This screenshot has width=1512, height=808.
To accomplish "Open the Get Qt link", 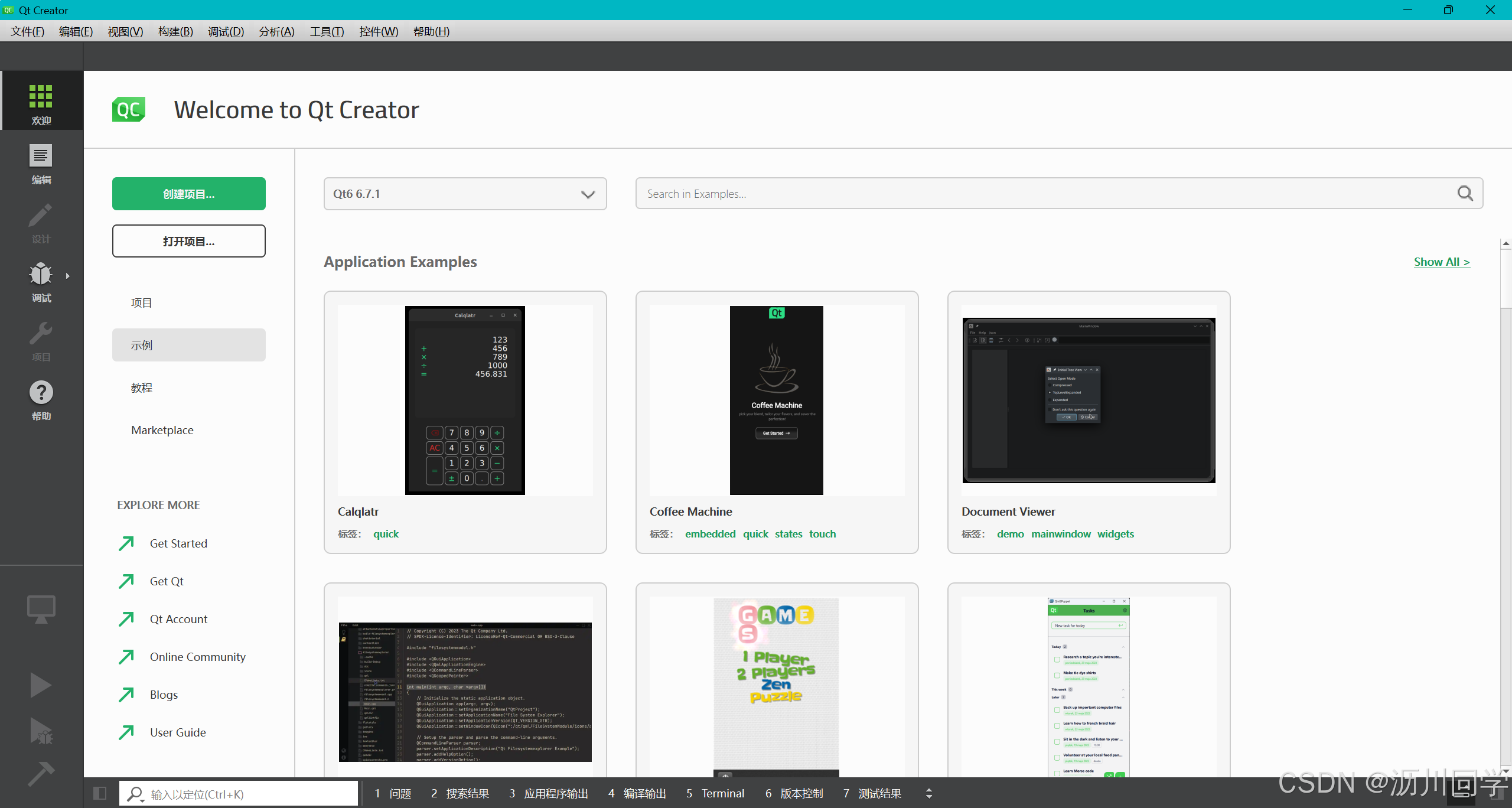I will point(151,581).
